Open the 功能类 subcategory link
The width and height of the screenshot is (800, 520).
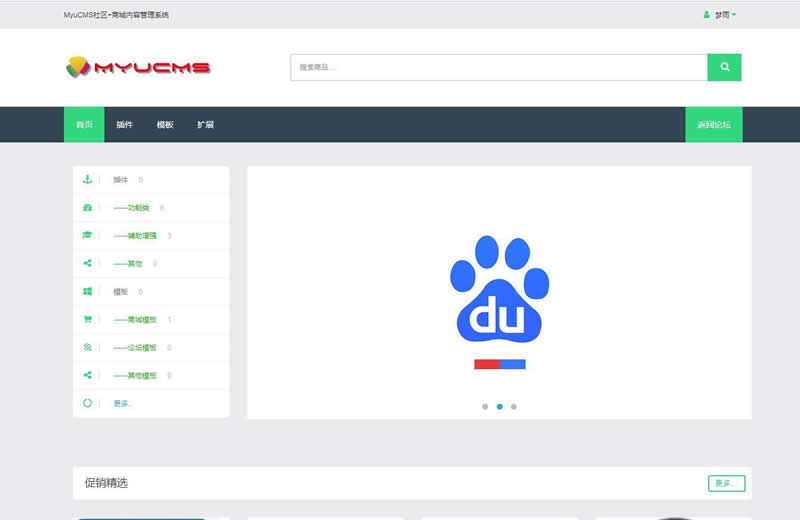(x=131, y=208)
